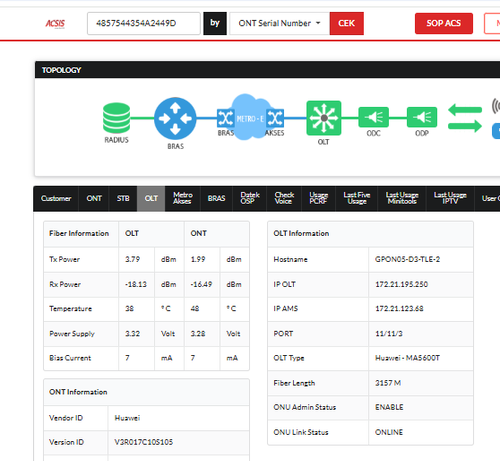Click IP OLT value 172.21.195.250
This screenshot has width=500, height=461.
[x=401, y=284]
